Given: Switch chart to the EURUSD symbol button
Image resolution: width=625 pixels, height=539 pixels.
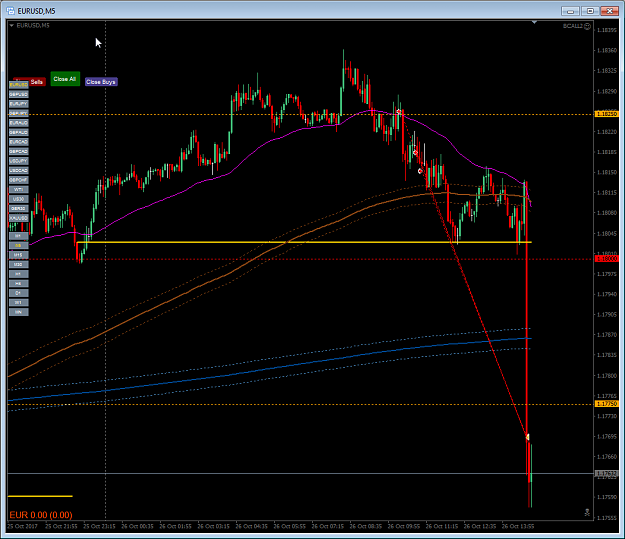Looking at the screenshot, I should (x=19, y=85).
